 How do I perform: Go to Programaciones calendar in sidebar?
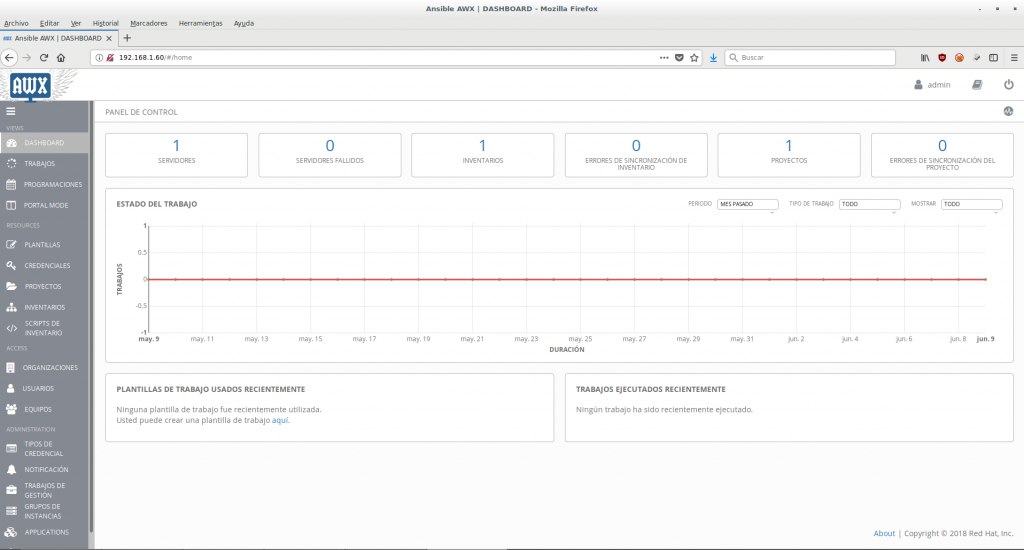click(52, 184)
